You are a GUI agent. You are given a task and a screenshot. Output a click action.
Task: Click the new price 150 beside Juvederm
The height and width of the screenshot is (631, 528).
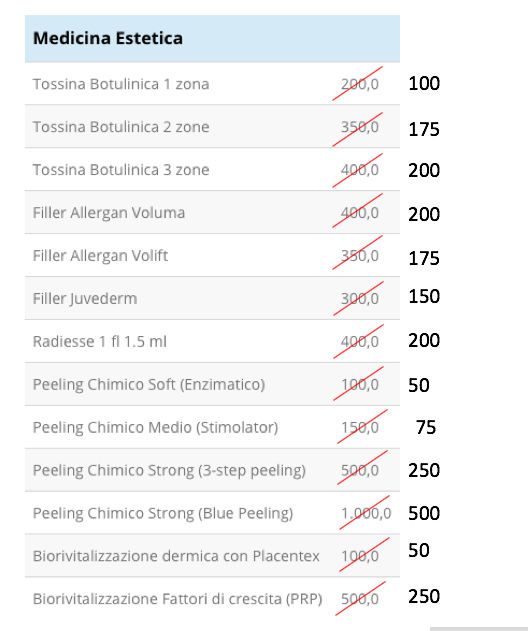click(x=424, y=297)
